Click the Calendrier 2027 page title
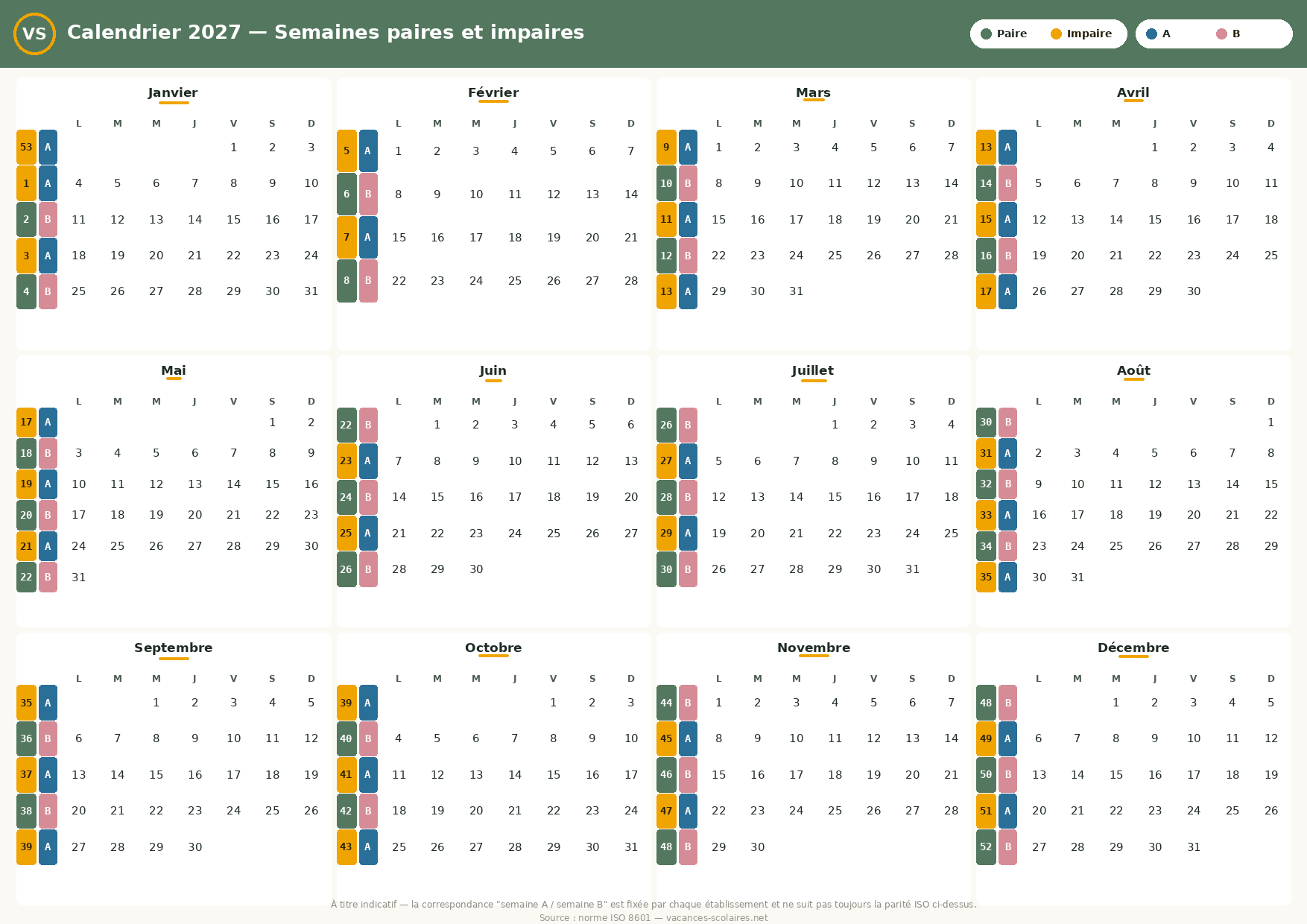 [x=326, y=32]
